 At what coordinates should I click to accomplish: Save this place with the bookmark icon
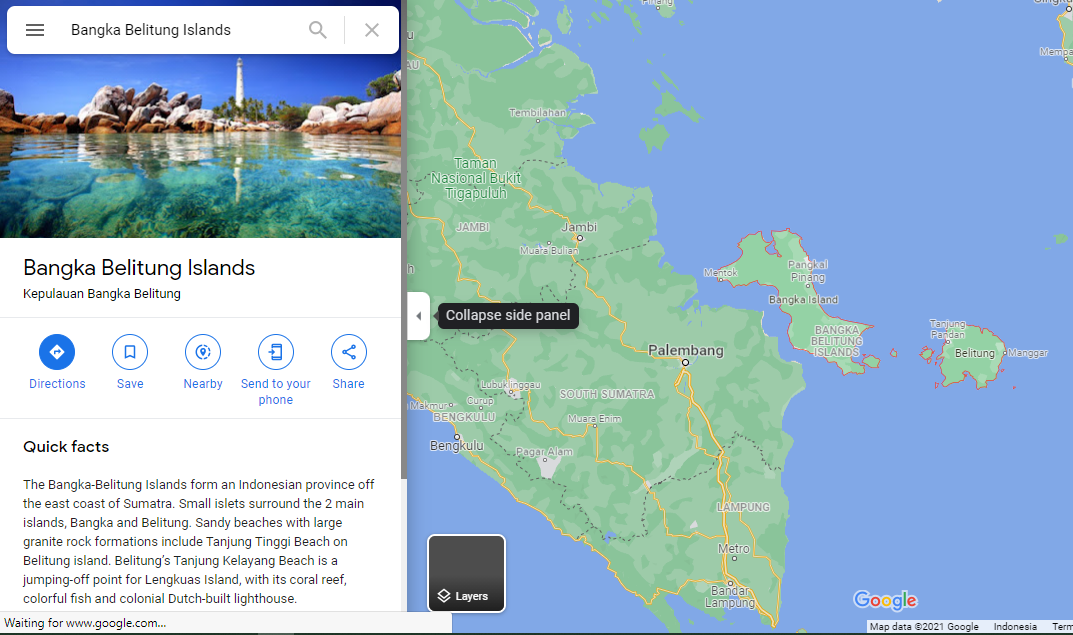tap(130, 363)
